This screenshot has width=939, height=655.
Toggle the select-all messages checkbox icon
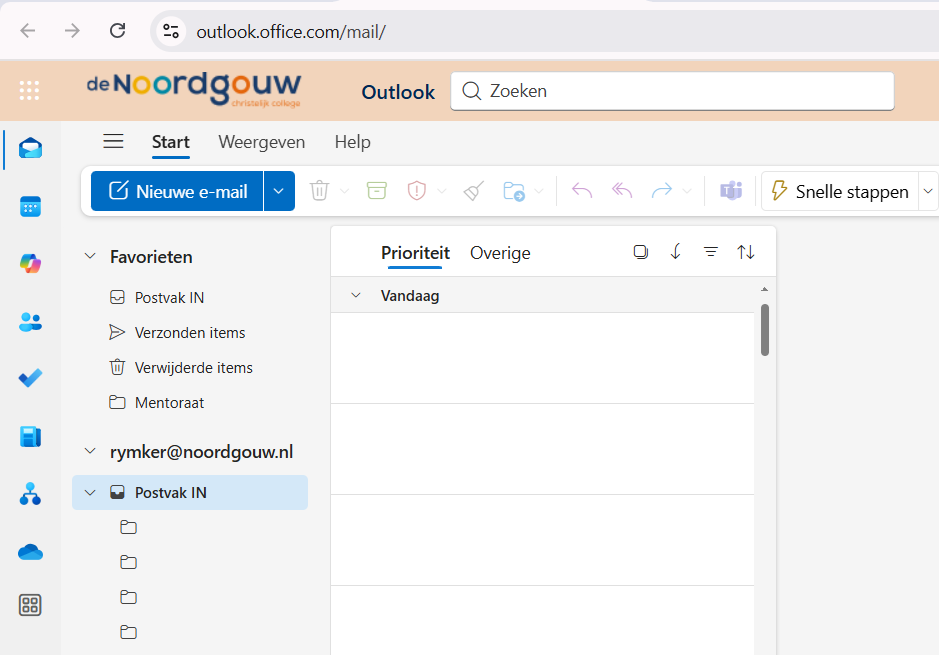(641, 253)
